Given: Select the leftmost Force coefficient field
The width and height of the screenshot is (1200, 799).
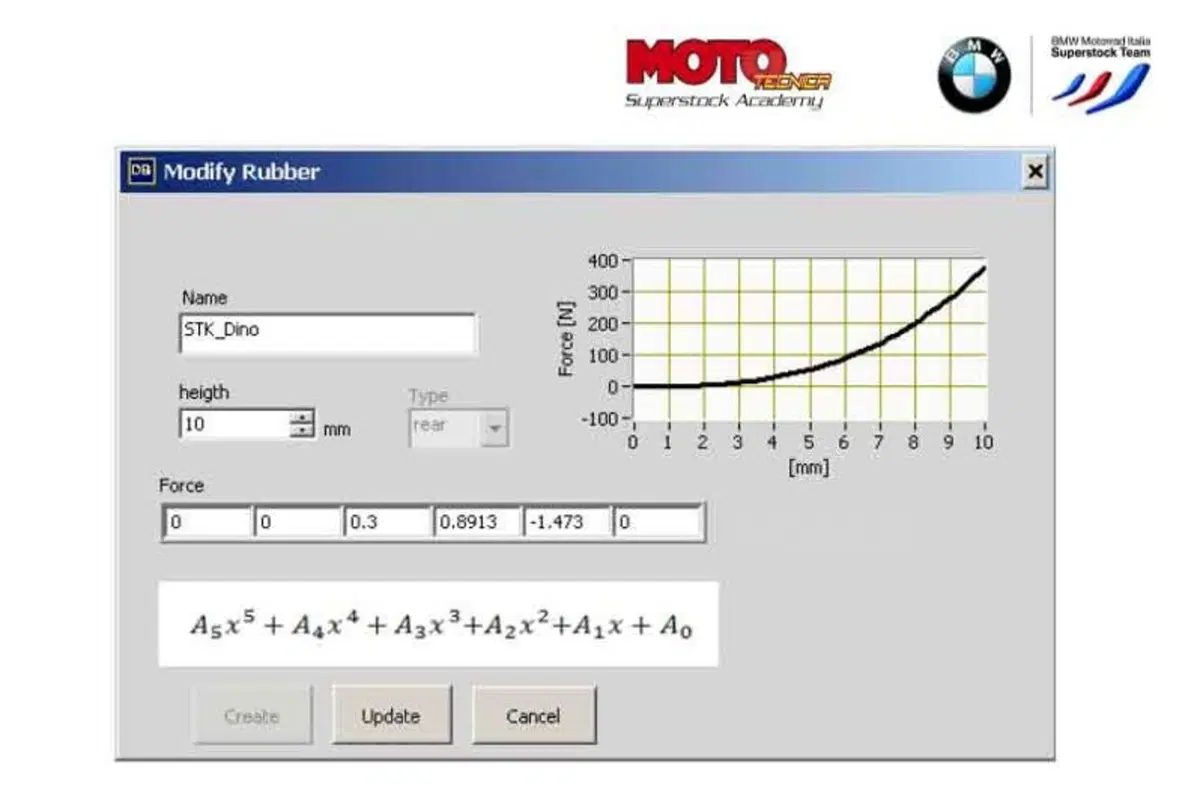Looking at the screenshot, I should coord(207,522).
